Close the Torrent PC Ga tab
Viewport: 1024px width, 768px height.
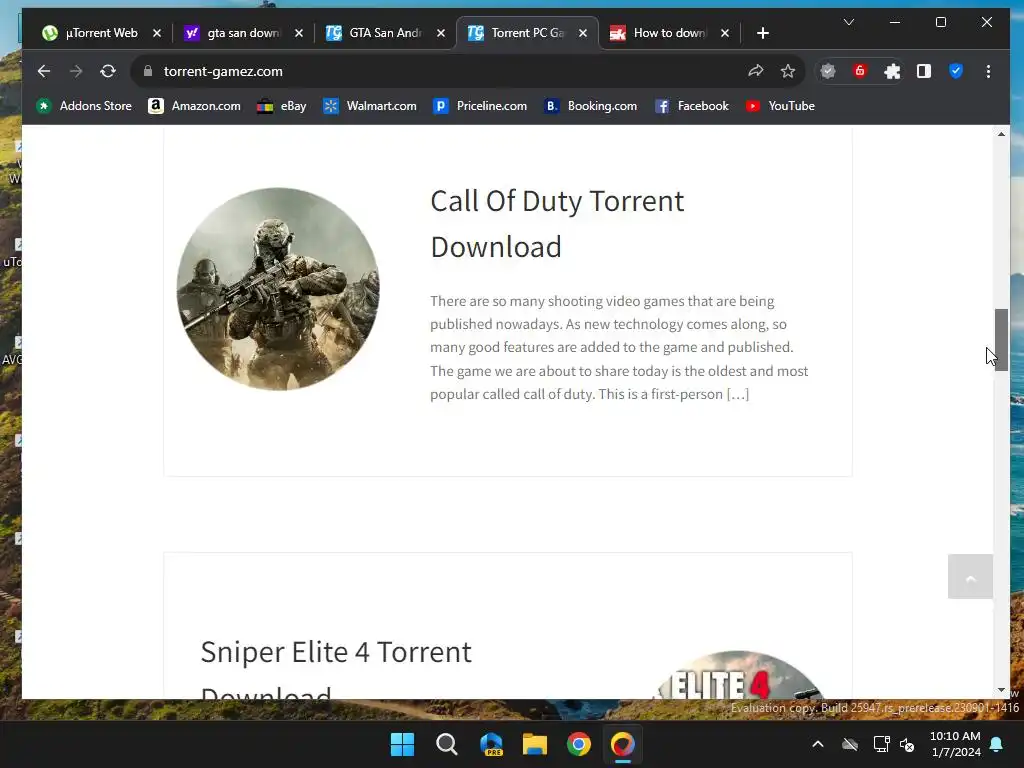pos(583,33)
